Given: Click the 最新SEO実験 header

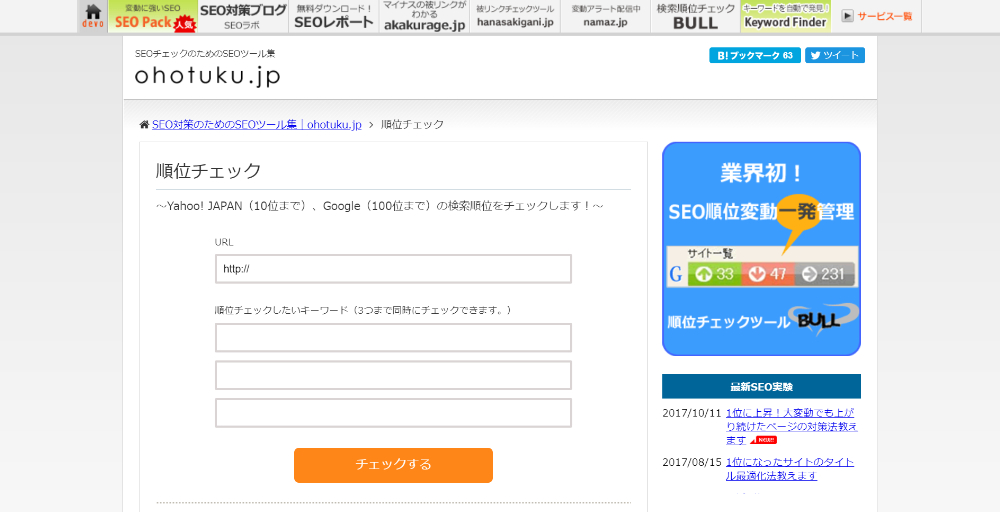Looking at the screenshot, I should (761, 386).
